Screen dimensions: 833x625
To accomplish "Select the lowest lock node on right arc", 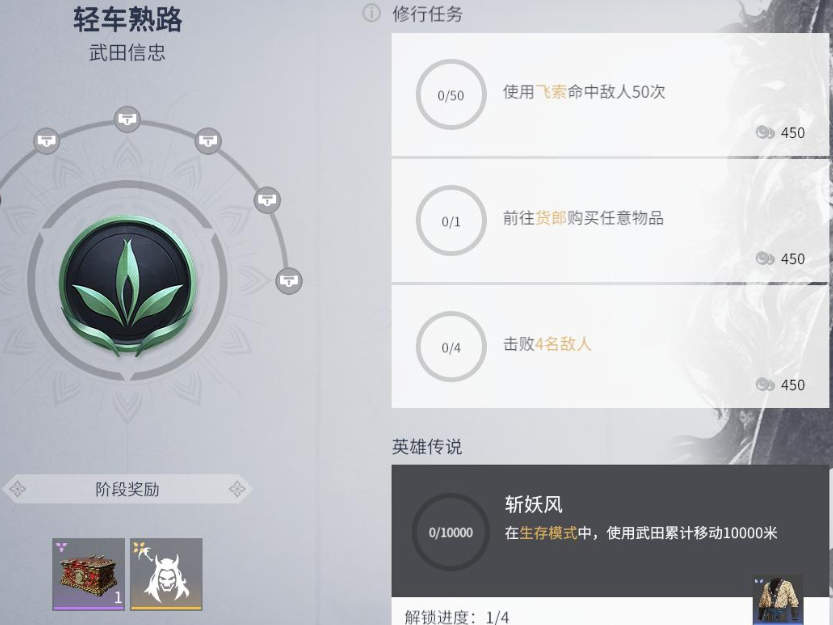I will [288, 280].
